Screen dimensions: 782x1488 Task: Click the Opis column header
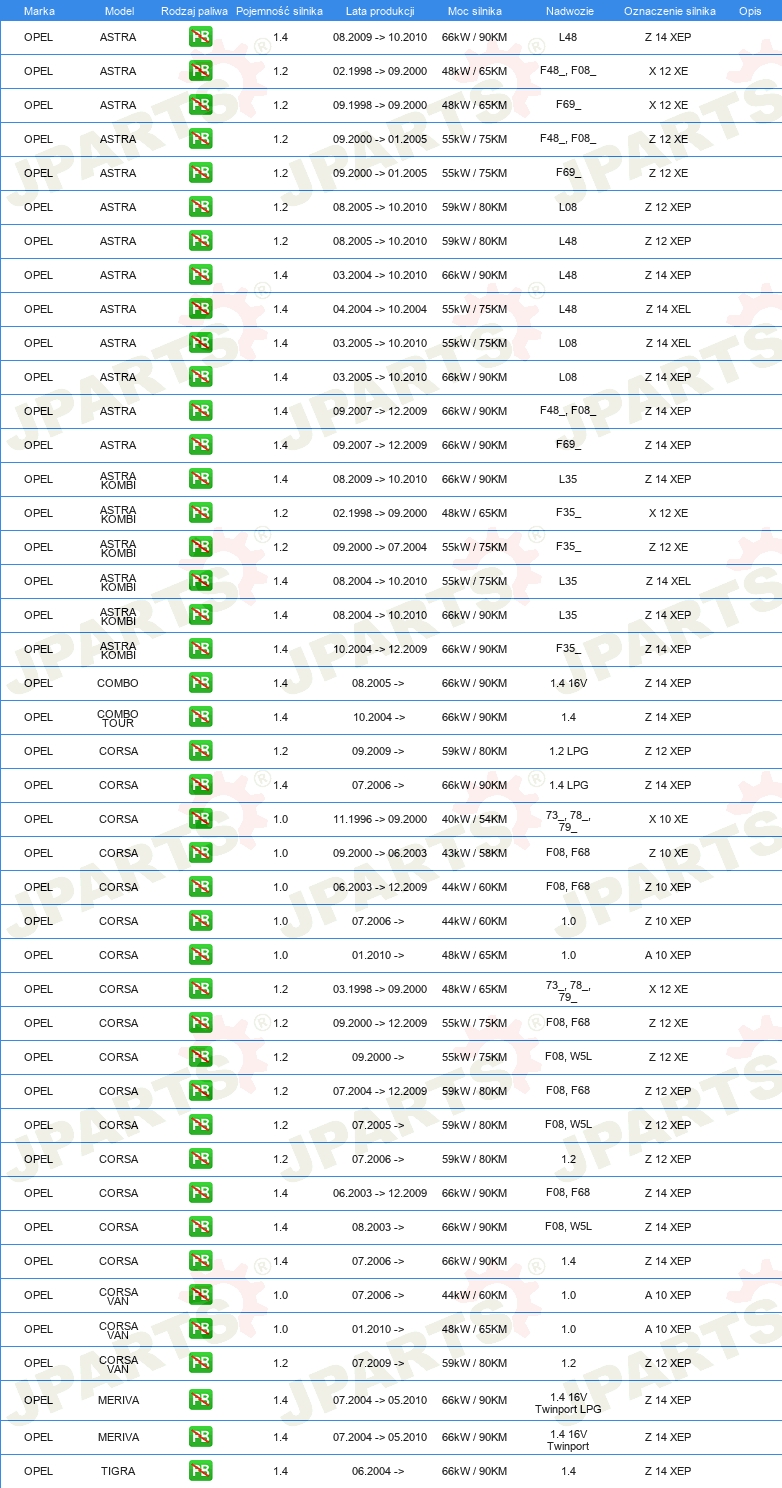tap(749, 10)
